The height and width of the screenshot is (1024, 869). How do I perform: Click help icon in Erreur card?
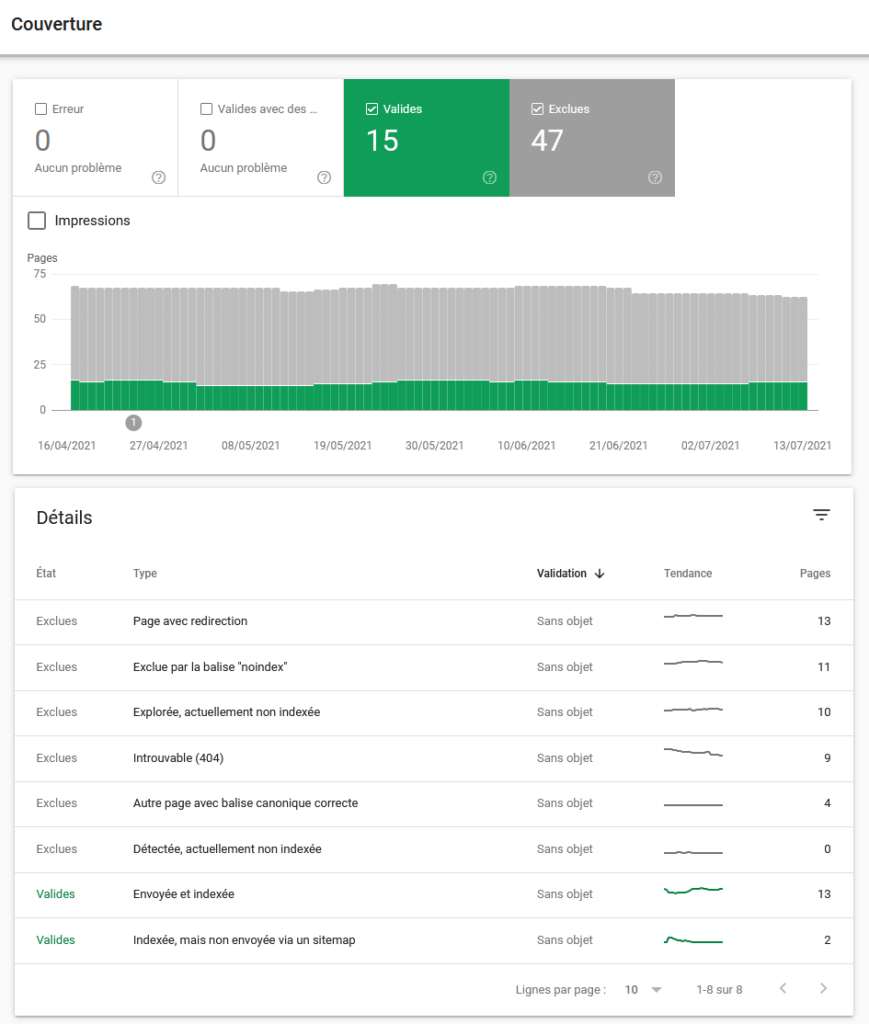(158, 178)
